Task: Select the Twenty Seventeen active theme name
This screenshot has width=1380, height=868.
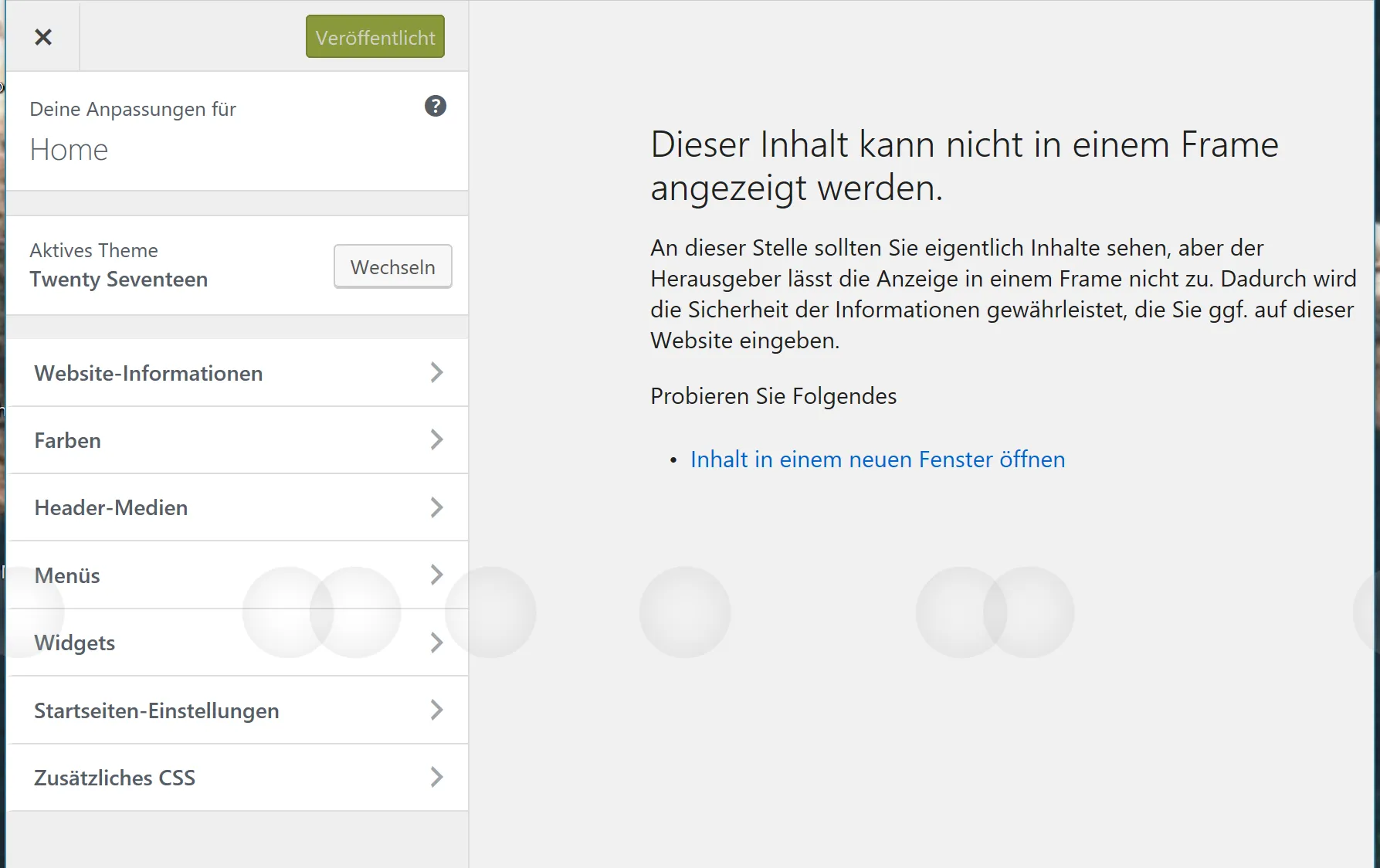Action: pos(119,280)
